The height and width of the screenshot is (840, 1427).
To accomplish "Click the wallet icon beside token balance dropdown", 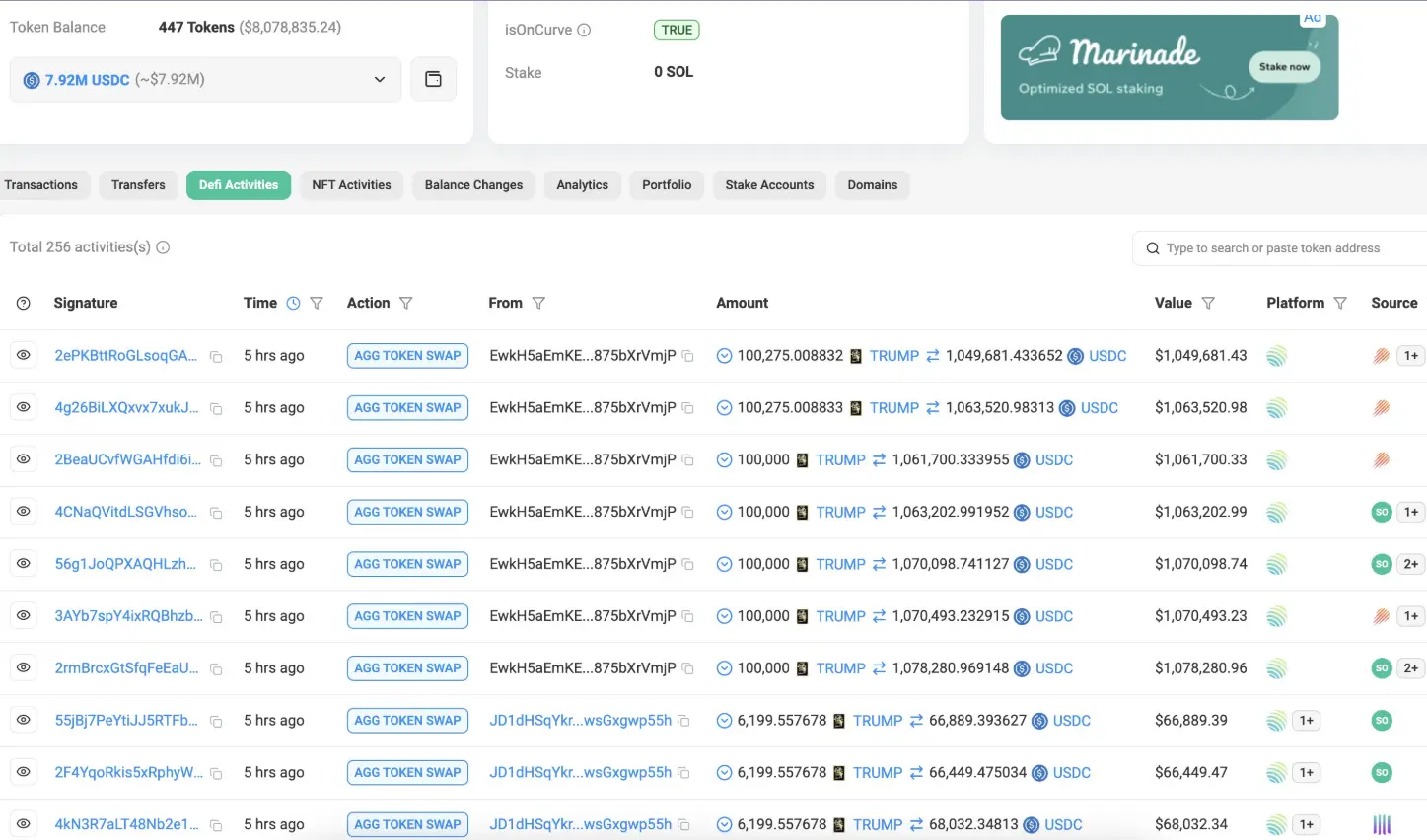I will point(433,79).
